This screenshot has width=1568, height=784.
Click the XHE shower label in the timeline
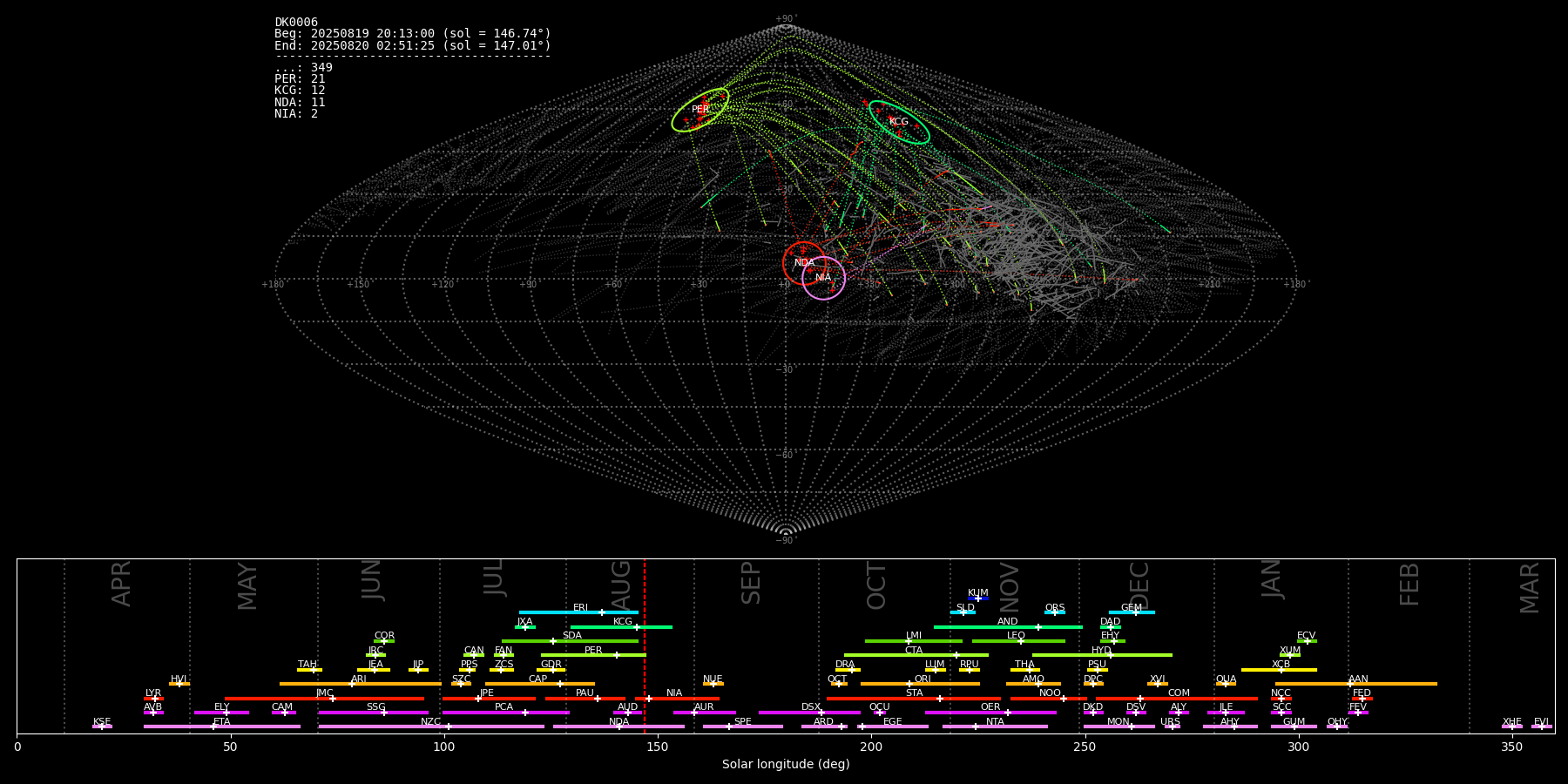tap(1512, 721)
